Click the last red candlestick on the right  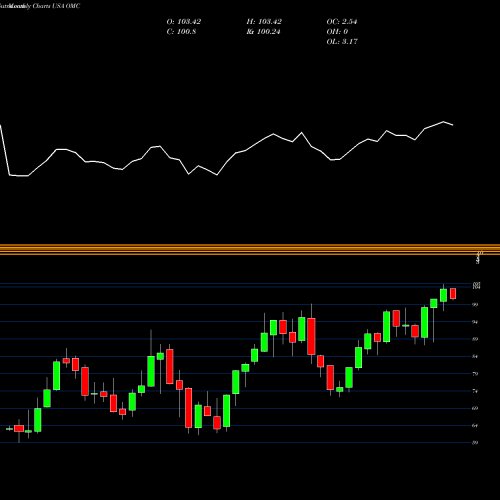point(453,294)
